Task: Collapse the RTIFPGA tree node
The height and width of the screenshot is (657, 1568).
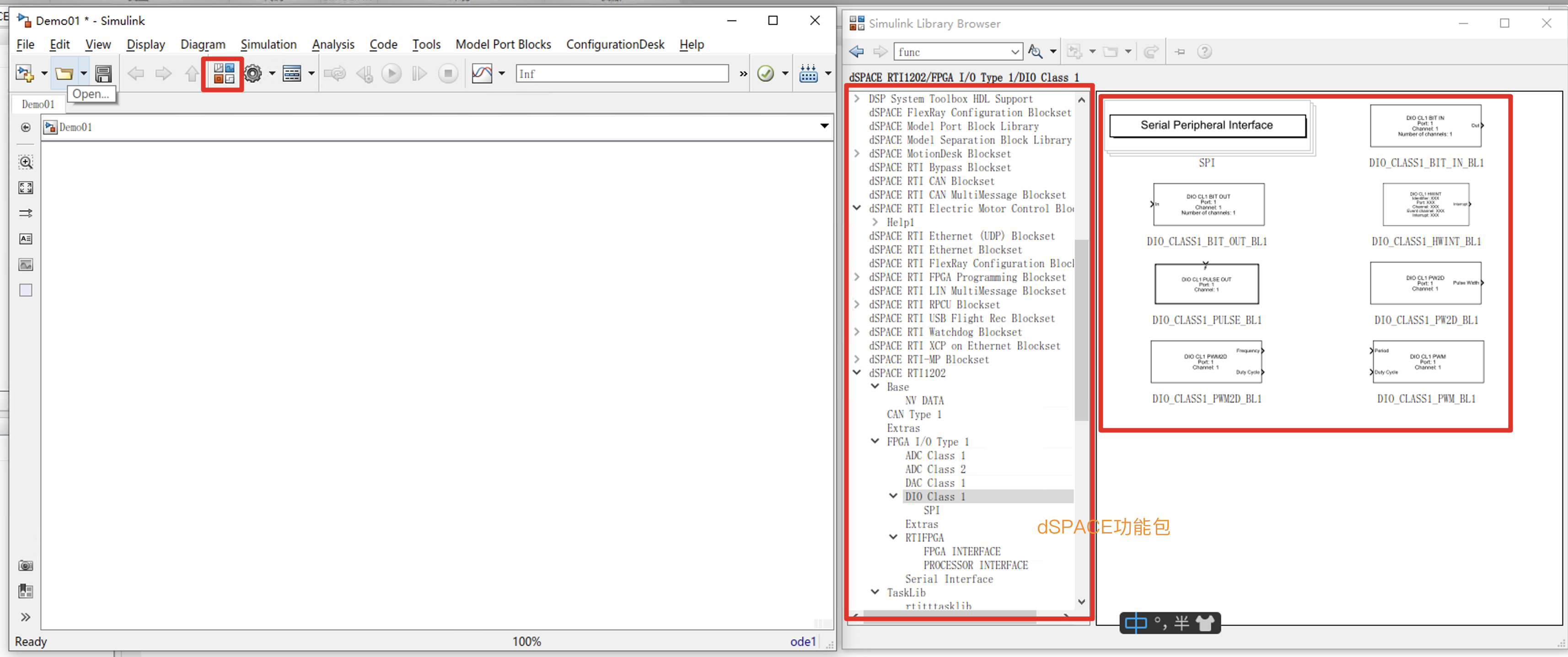Action: [893, 537]
